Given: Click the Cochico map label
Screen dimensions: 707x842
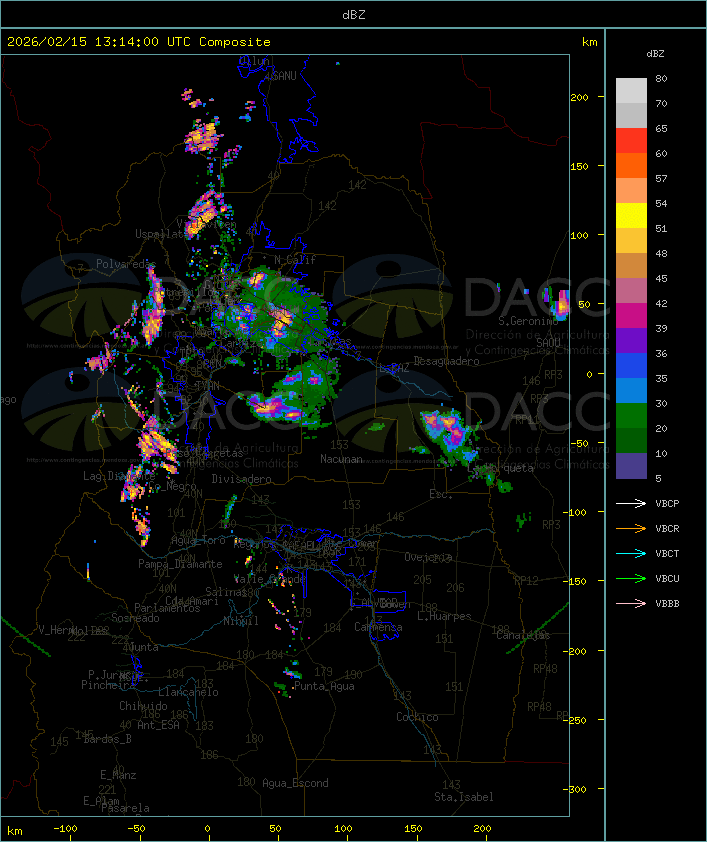Looking at the screenshot, I should pos(417,717).
